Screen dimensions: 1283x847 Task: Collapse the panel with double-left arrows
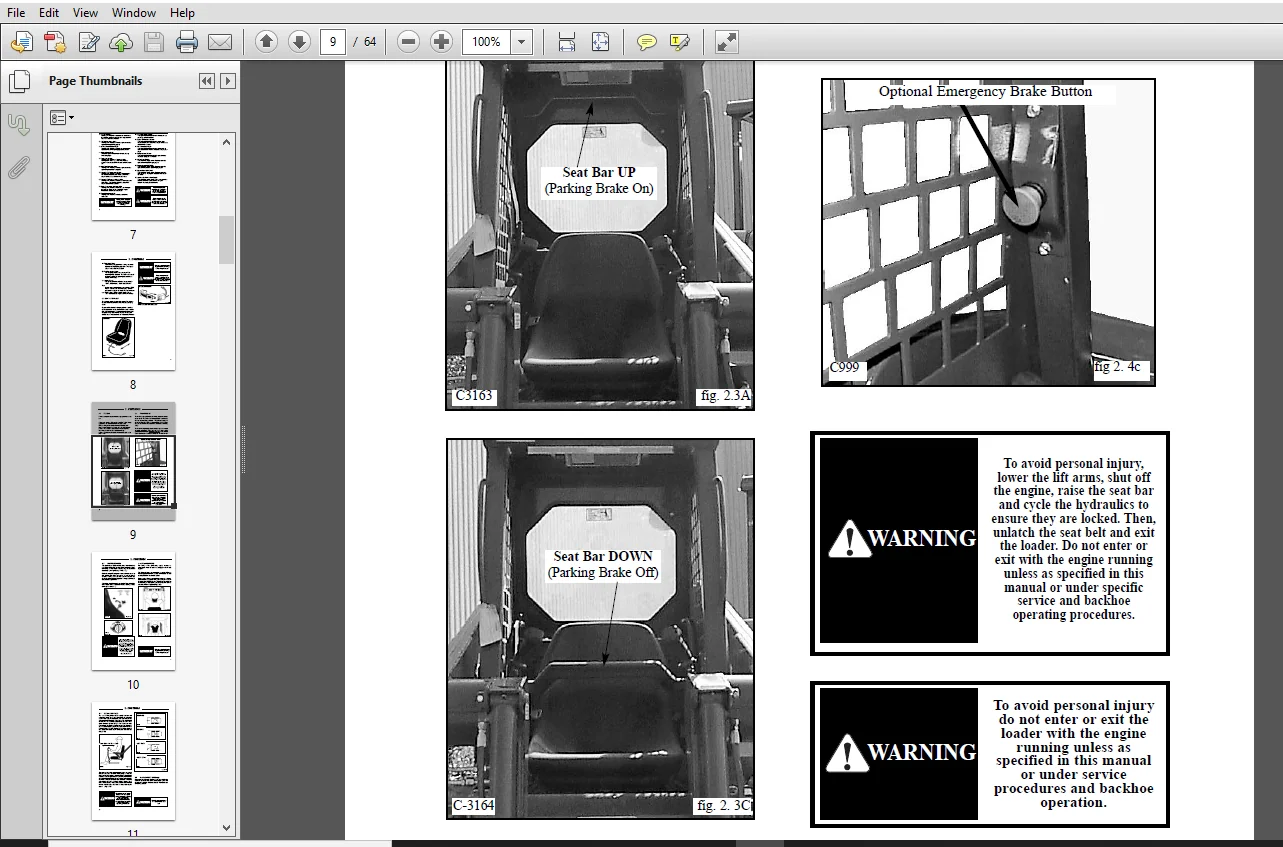207,81
